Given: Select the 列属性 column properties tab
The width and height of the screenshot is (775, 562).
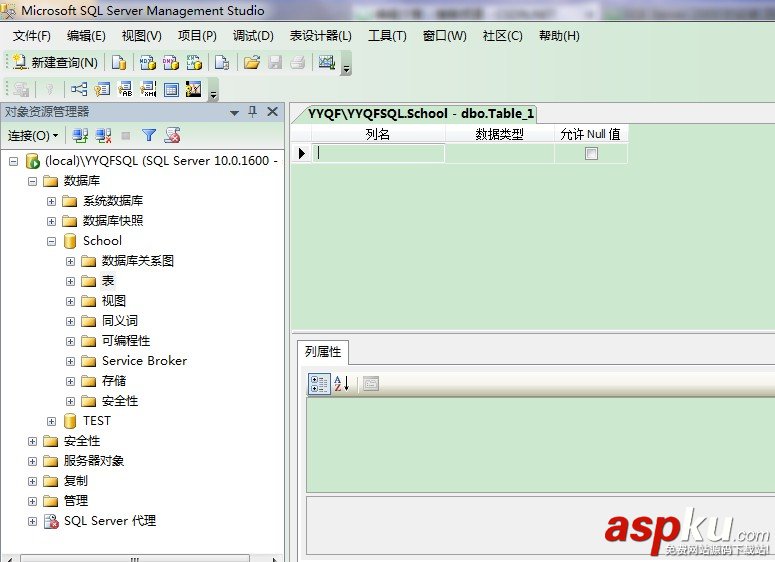Looking at the screenshot, I should coord(323,351).
